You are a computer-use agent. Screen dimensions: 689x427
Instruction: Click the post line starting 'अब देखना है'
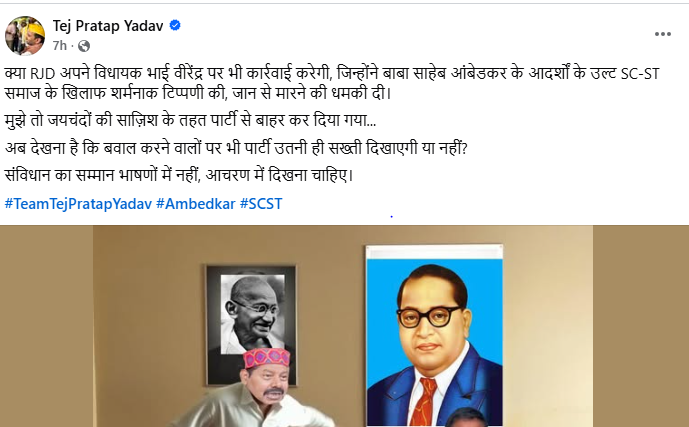[x=236, y=148]
